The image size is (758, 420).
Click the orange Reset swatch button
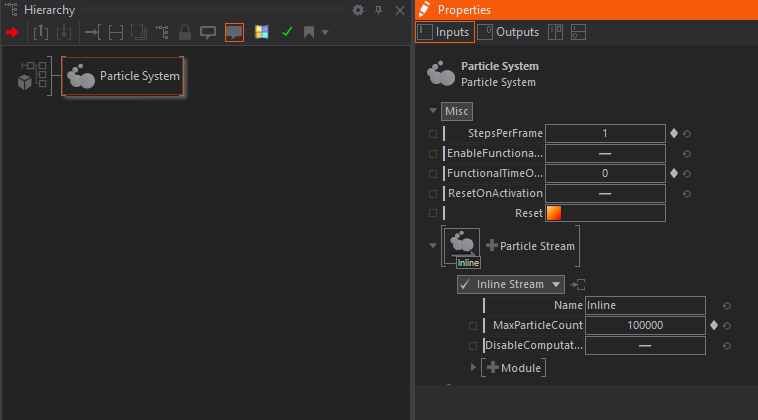[x=554, y=213]
